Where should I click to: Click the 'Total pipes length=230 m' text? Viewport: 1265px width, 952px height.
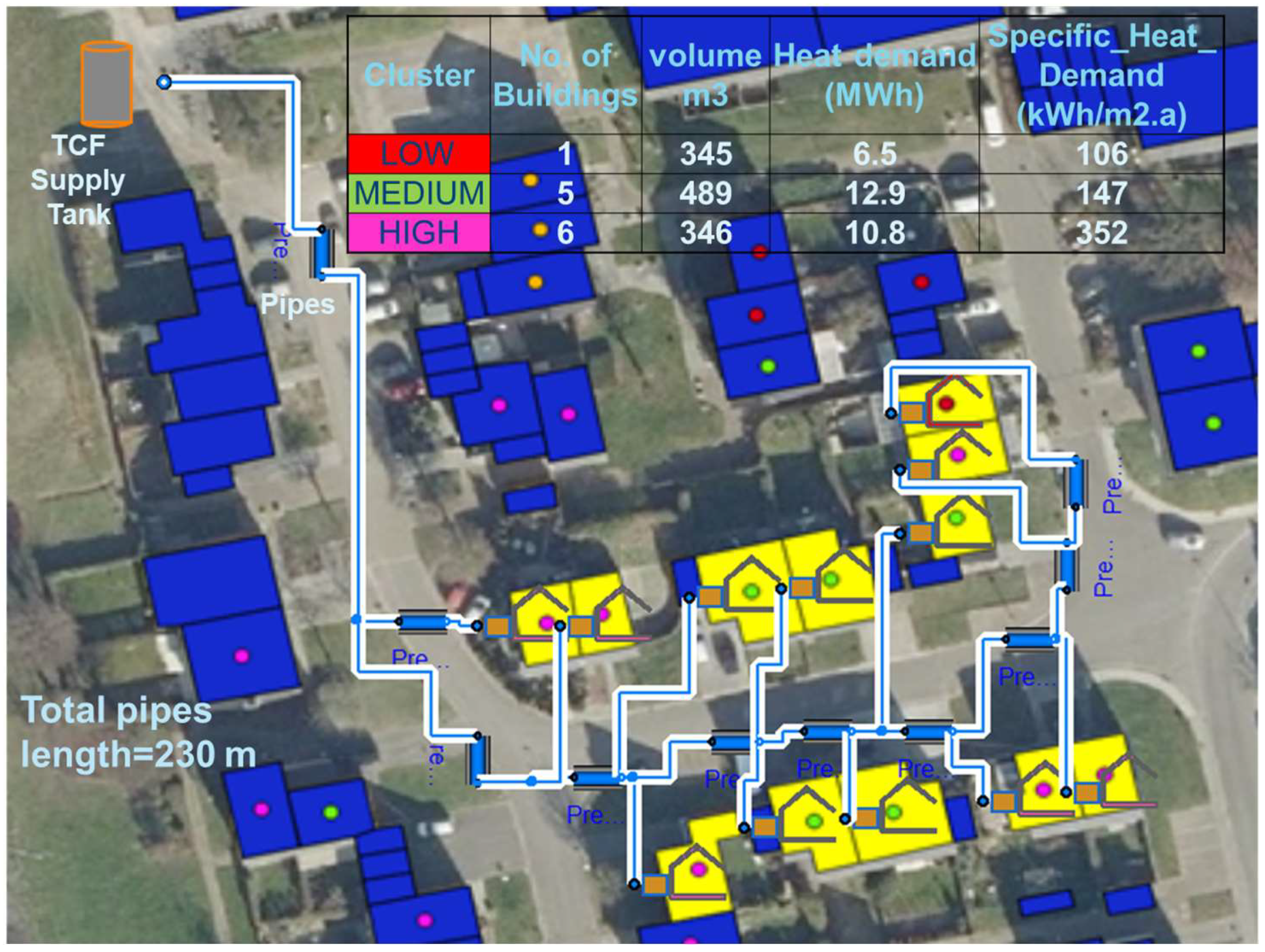pos(138,733)
